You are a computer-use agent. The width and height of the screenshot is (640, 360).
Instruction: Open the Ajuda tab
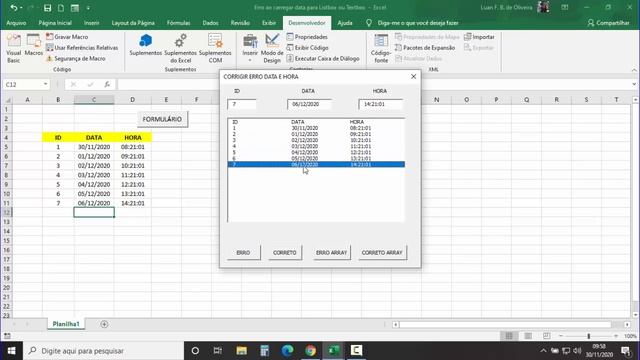[x=345, y=23]
